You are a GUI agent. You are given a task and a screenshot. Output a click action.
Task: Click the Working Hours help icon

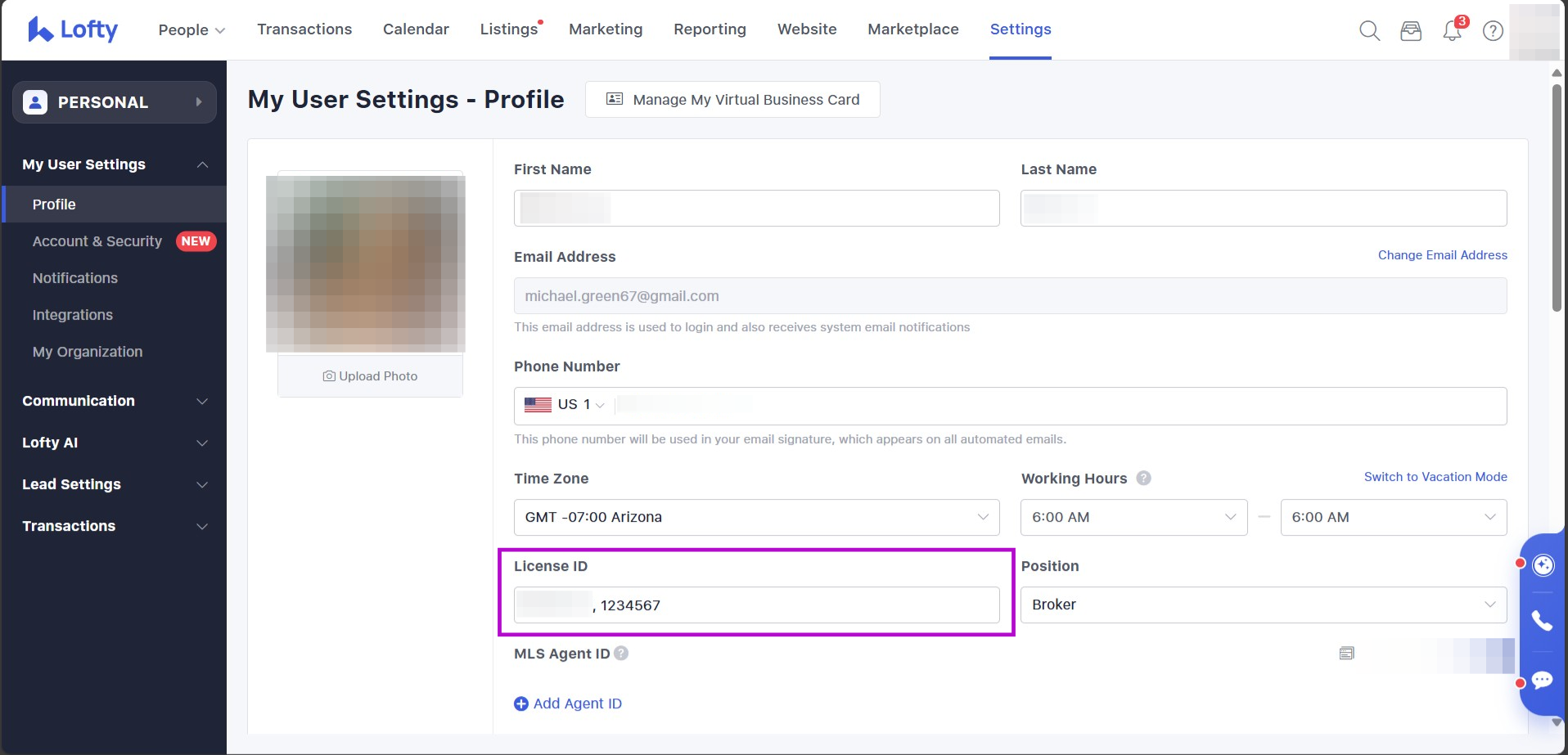coord(1143,479)
